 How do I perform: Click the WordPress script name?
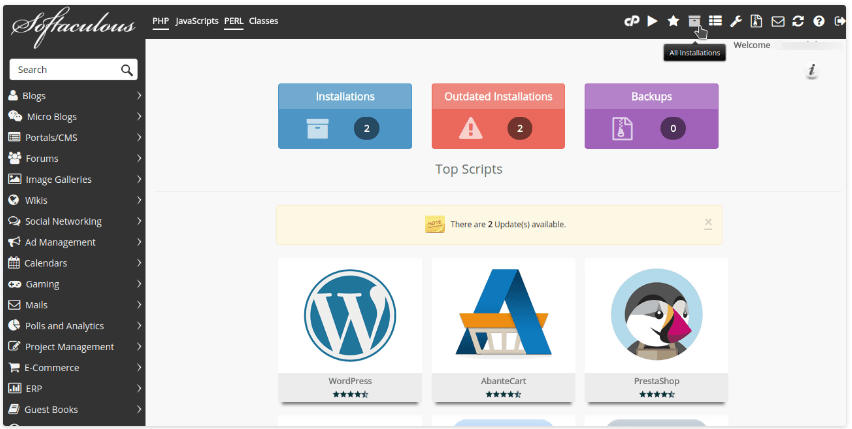350,381
